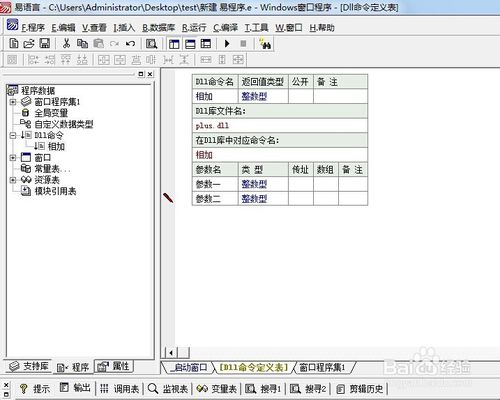This screenshot has height=400, width=500.
Task: Open the 提示 bottom tab
Action: 35,389
